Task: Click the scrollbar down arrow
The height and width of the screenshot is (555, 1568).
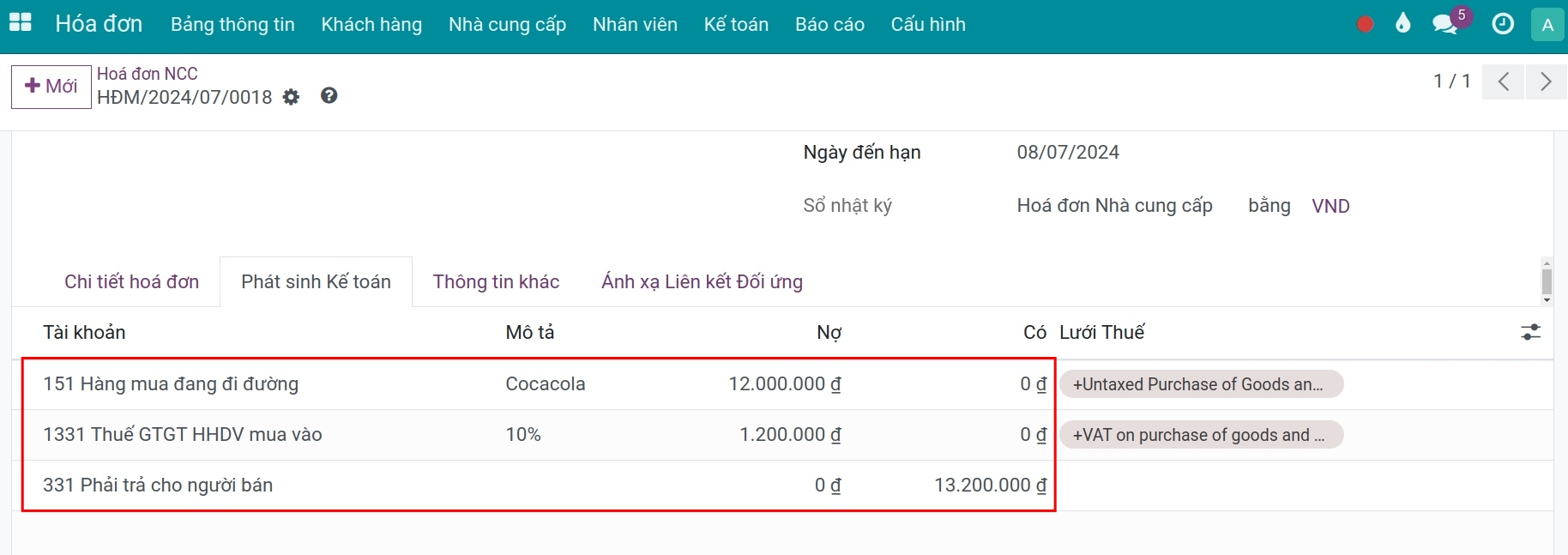Action: point(1547,300)
